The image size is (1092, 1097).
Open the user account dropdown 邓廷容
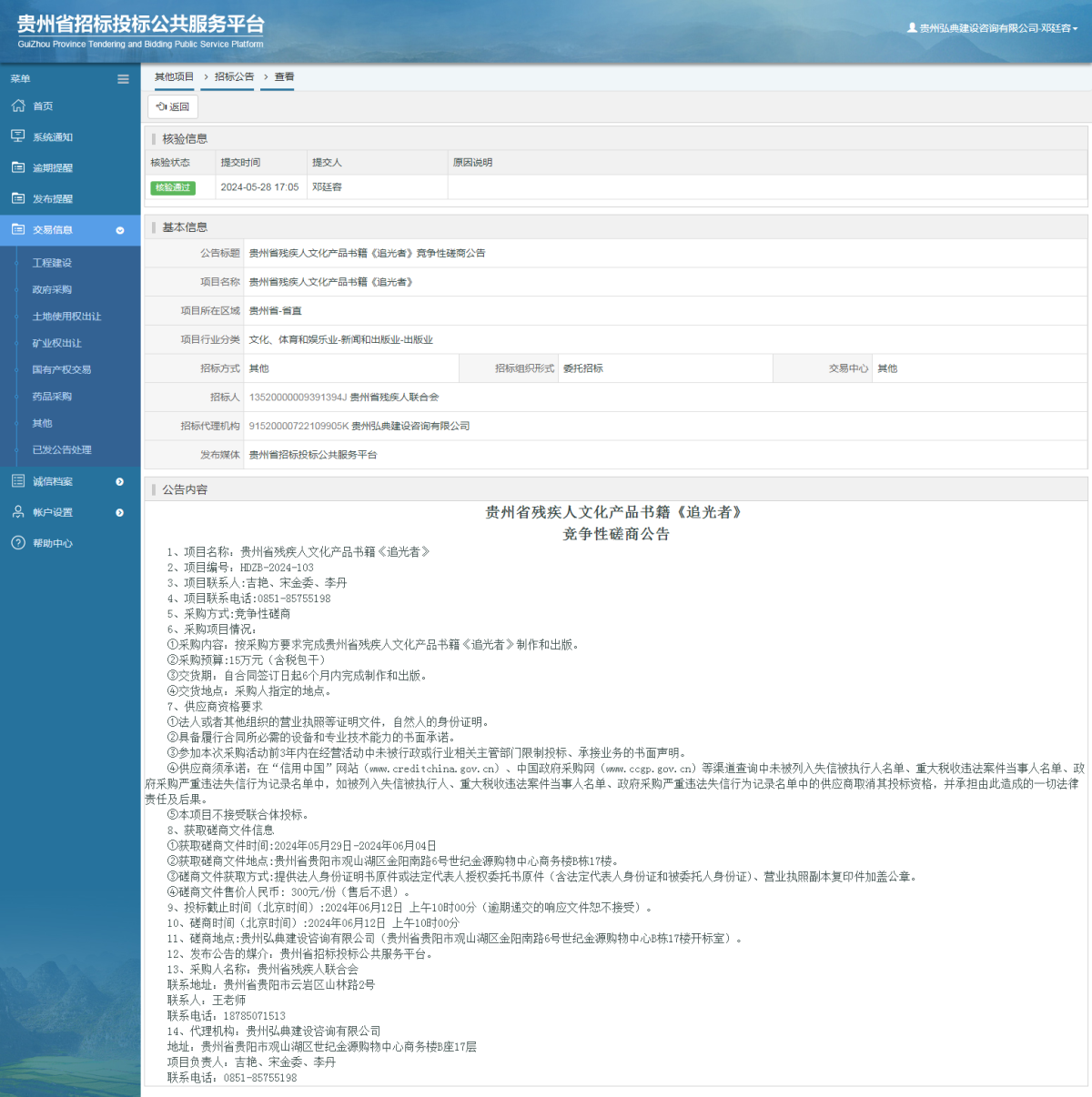[993, 28]
